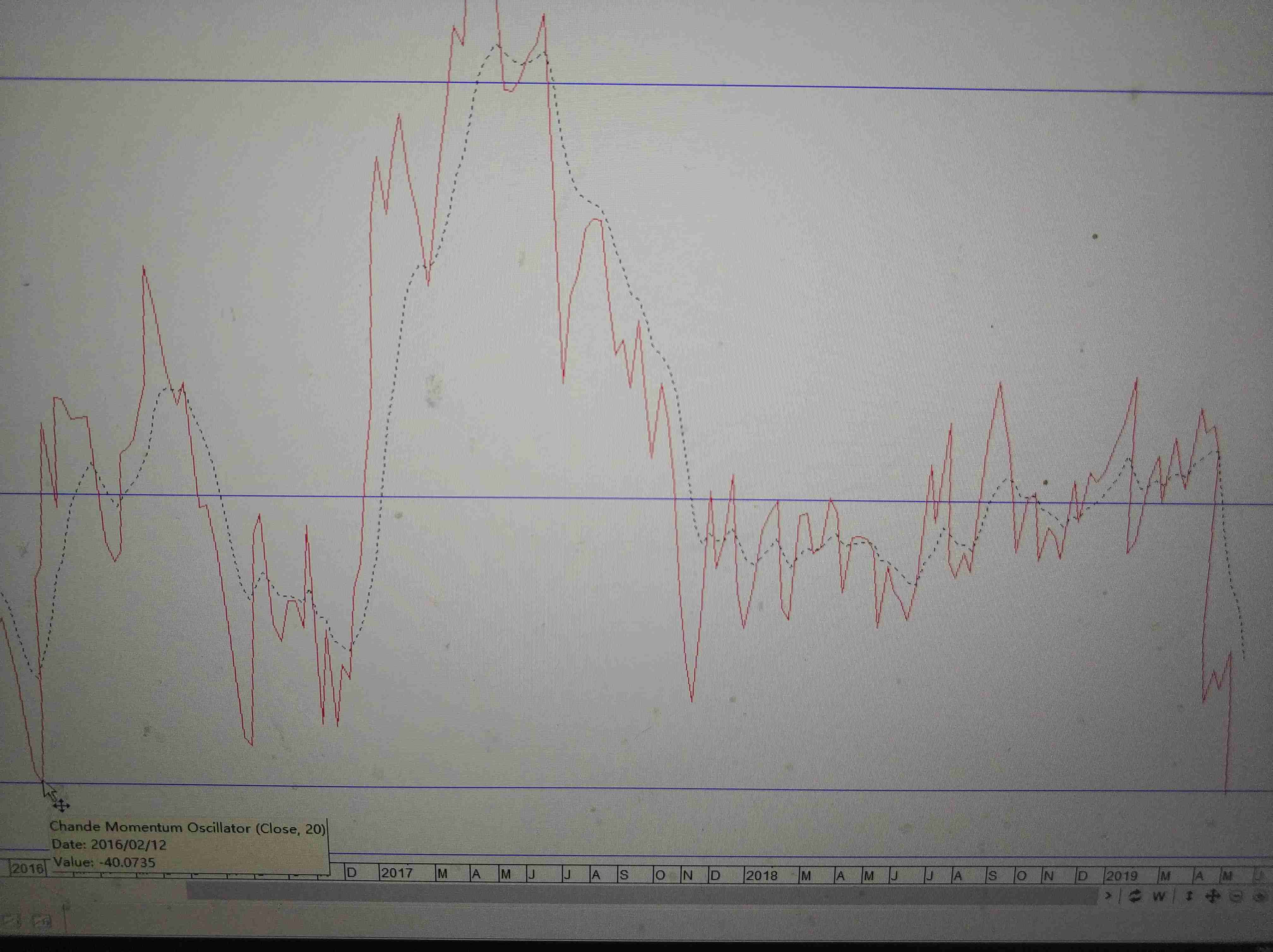Switch periodicity using the W icon
The image size is (1273, 952).
click(x=1159, y=897)
